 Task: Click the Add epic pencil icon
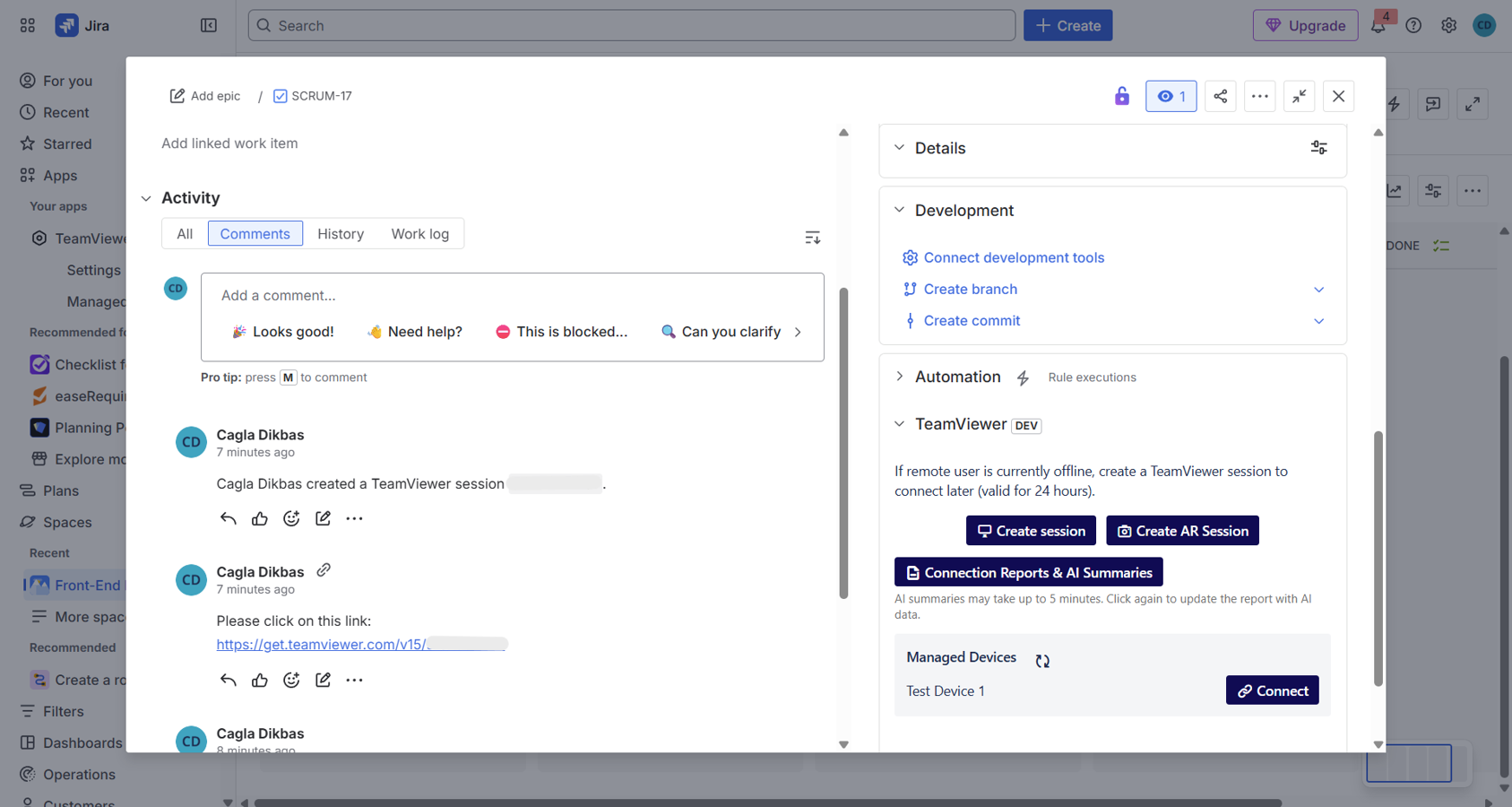[177, 96]
